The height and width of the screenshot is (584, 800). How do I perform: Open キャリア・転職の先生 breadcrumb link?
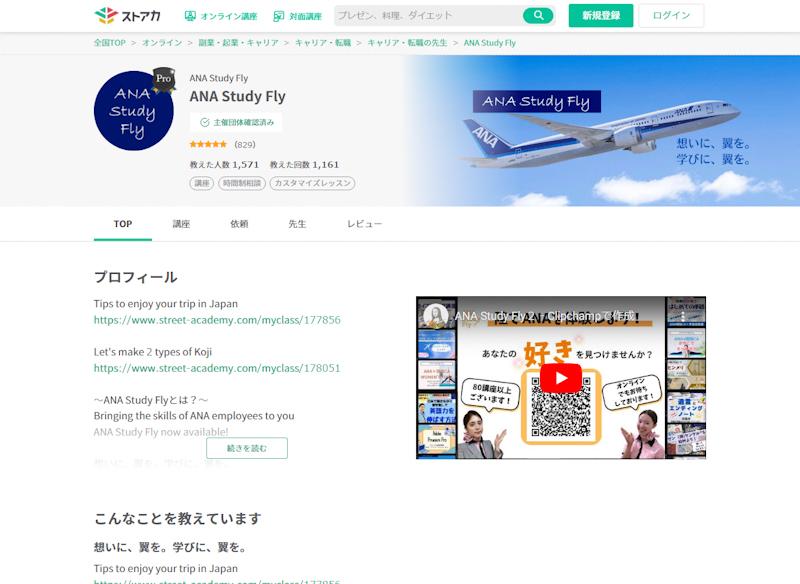point(407,43)
